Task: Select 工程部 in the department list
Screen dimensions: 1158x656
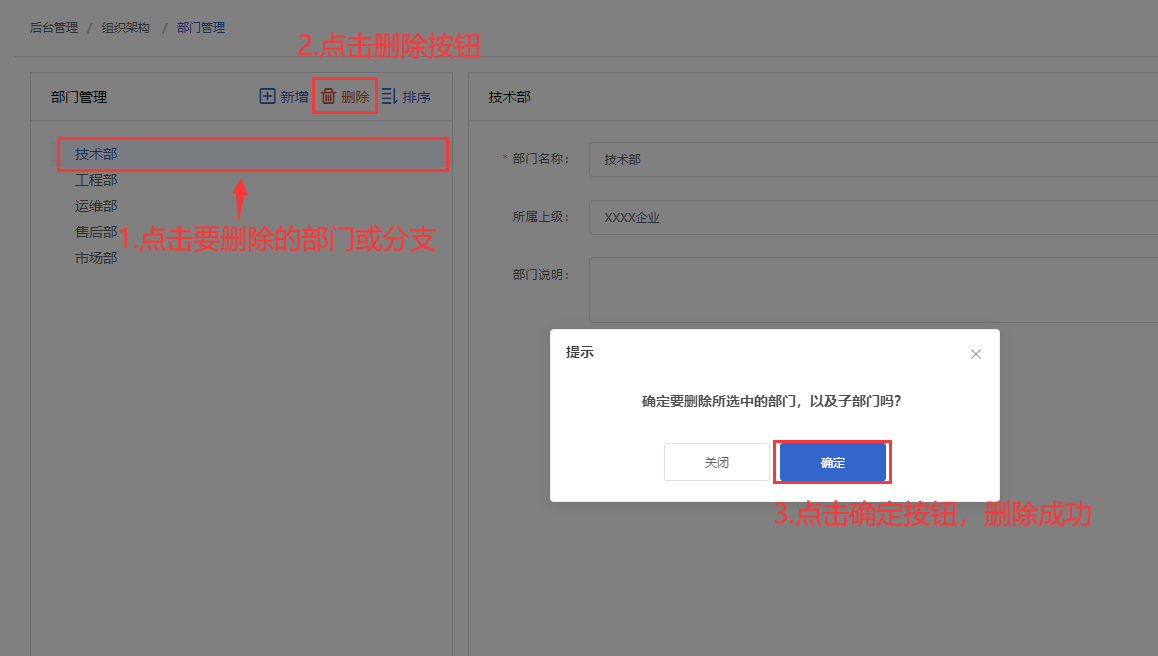Action: point(96,180)
